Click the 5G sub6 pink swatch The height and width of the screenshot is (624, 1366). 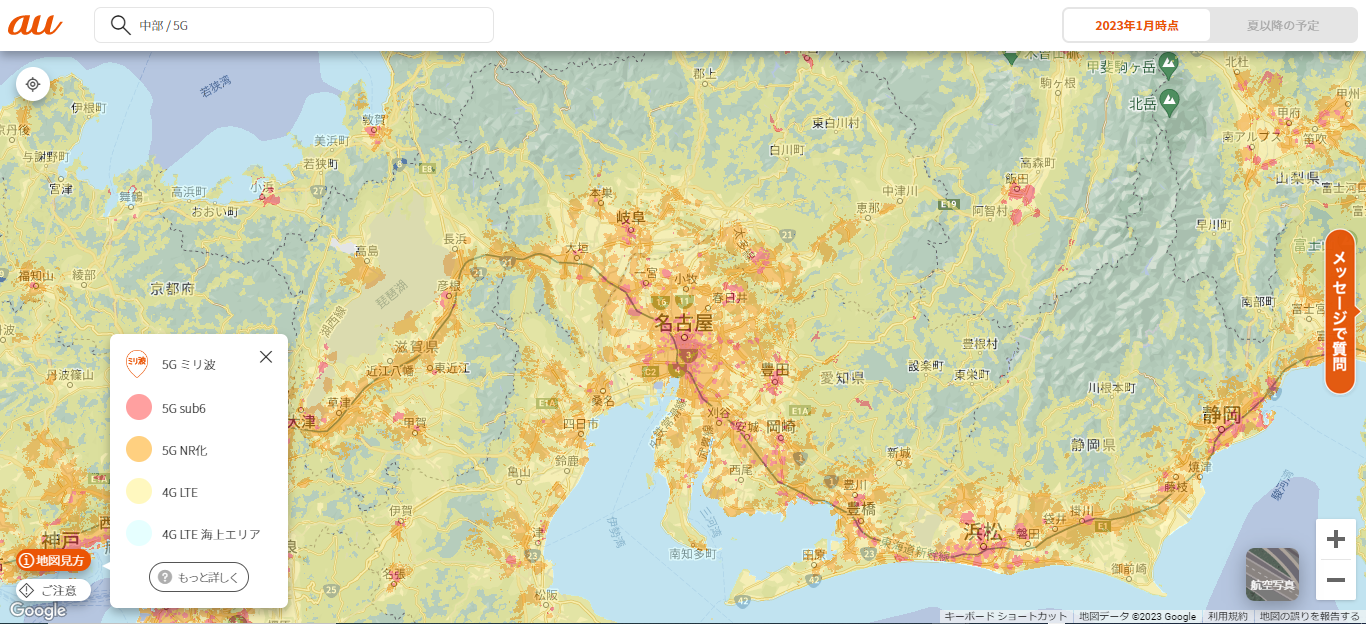[x=139, y=408]
